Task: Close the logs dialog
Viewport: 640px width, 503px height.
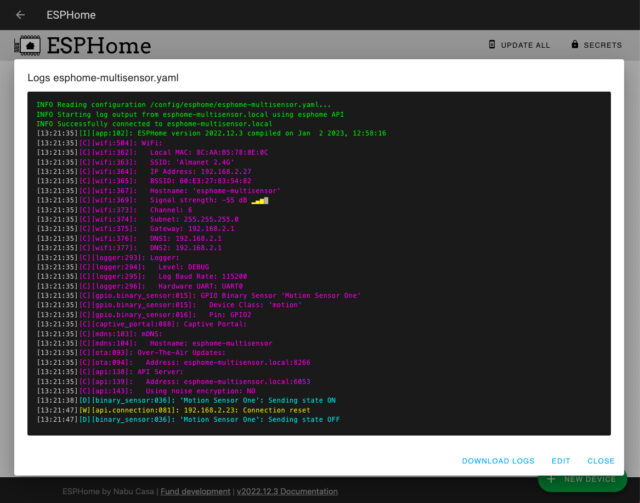Action: [x=600, y=461]
